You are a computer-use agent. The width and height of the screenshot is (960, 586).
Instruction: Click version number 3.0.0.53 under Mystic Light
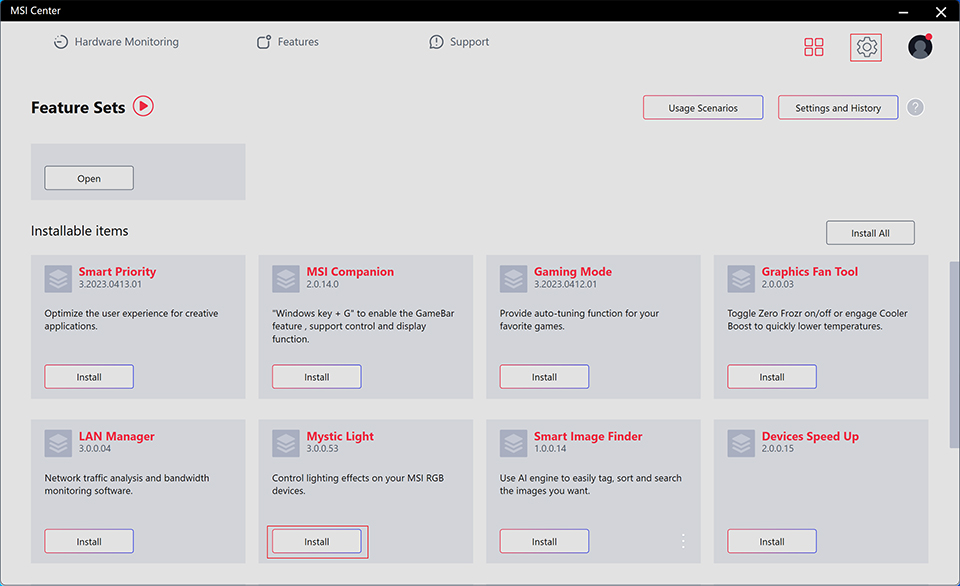322,448
